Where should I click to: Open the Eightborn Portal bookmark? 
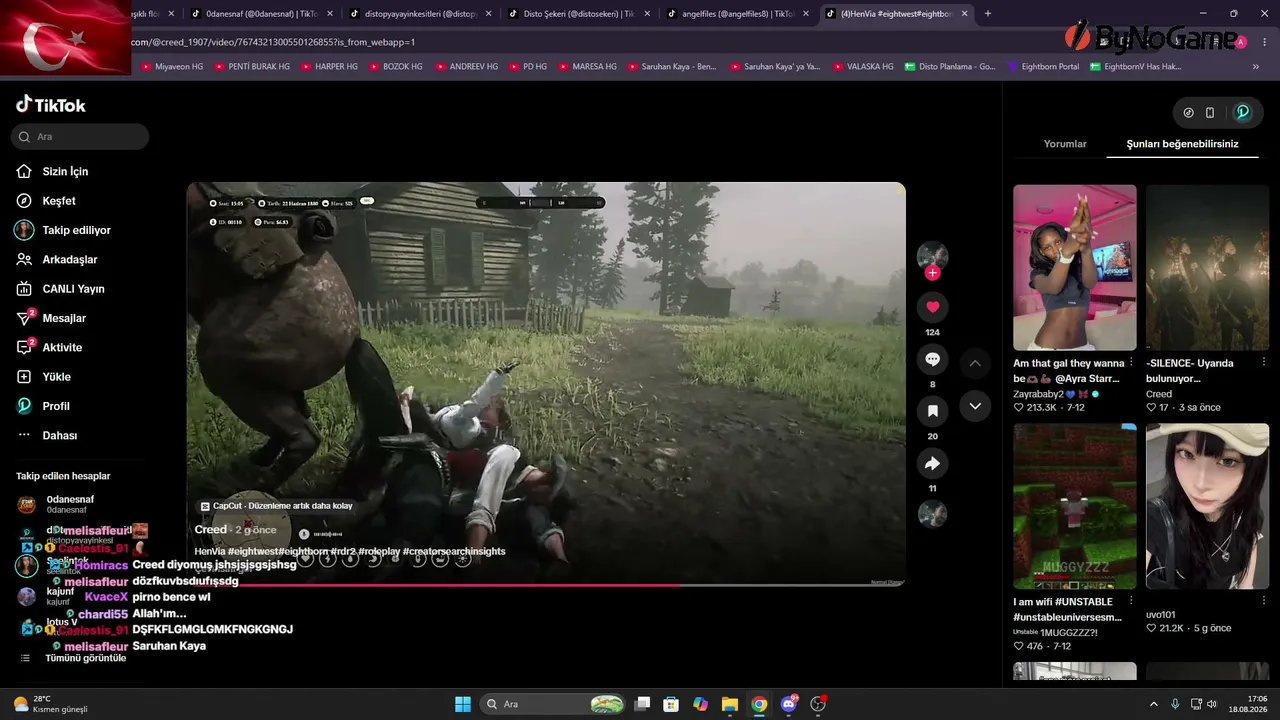click(x=1042, y=67)
